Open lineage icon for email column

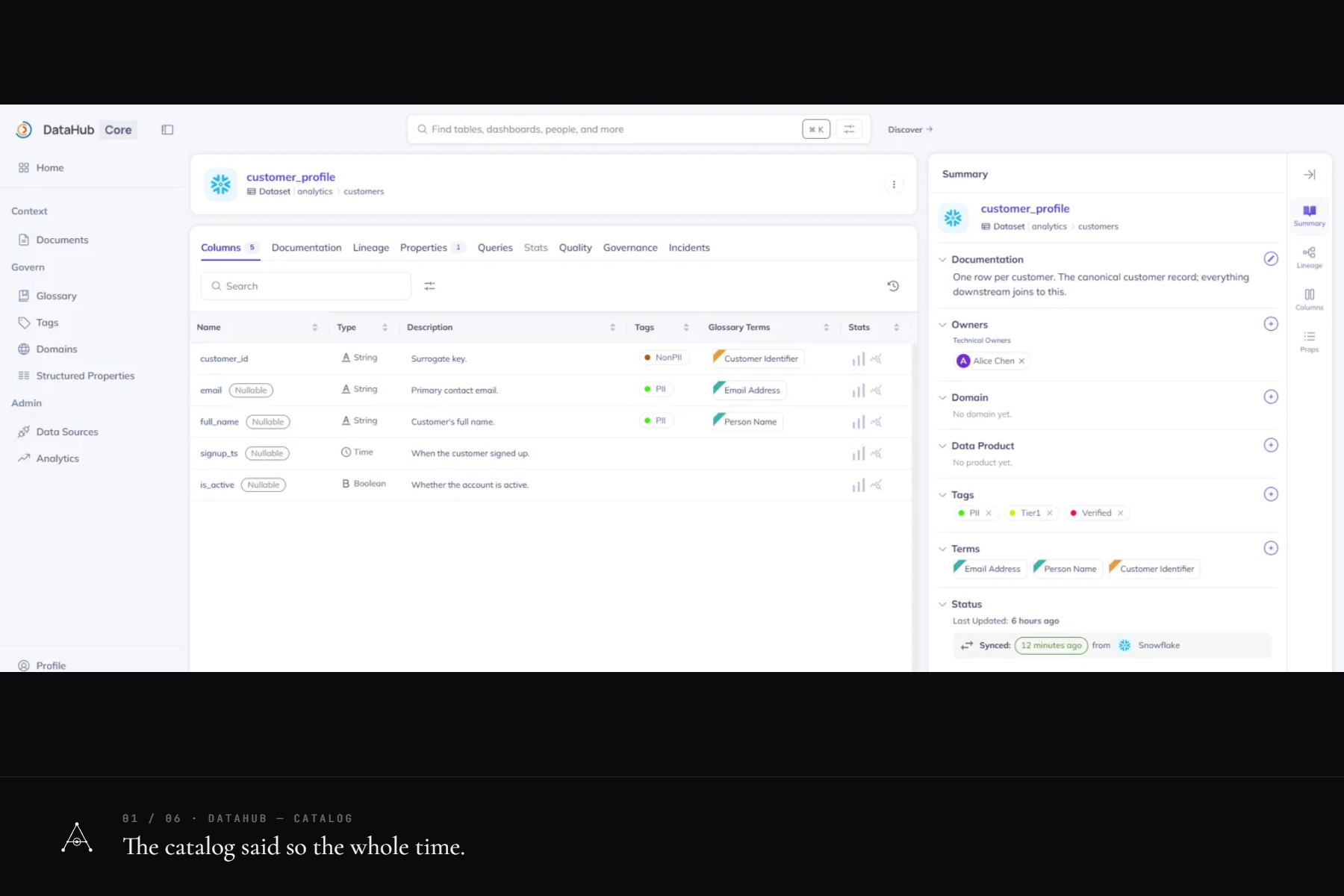pos(877,391)
